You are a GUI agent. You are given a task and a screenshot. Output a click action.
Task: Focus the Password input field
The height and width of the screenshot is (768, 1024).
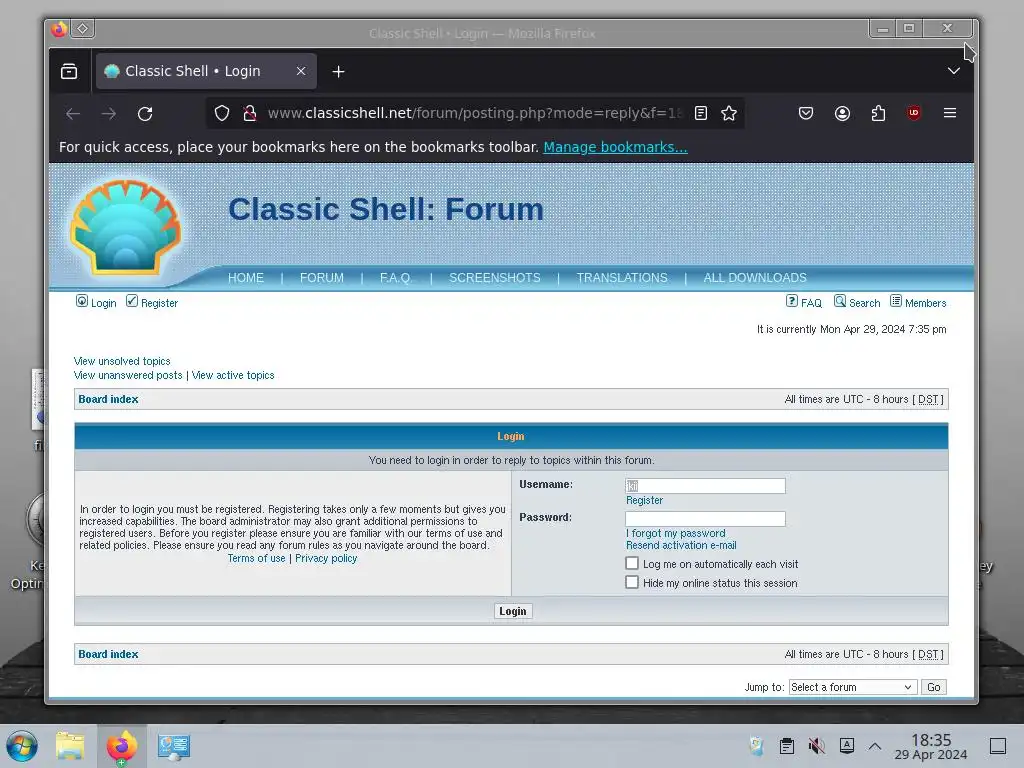pos(705,519)
